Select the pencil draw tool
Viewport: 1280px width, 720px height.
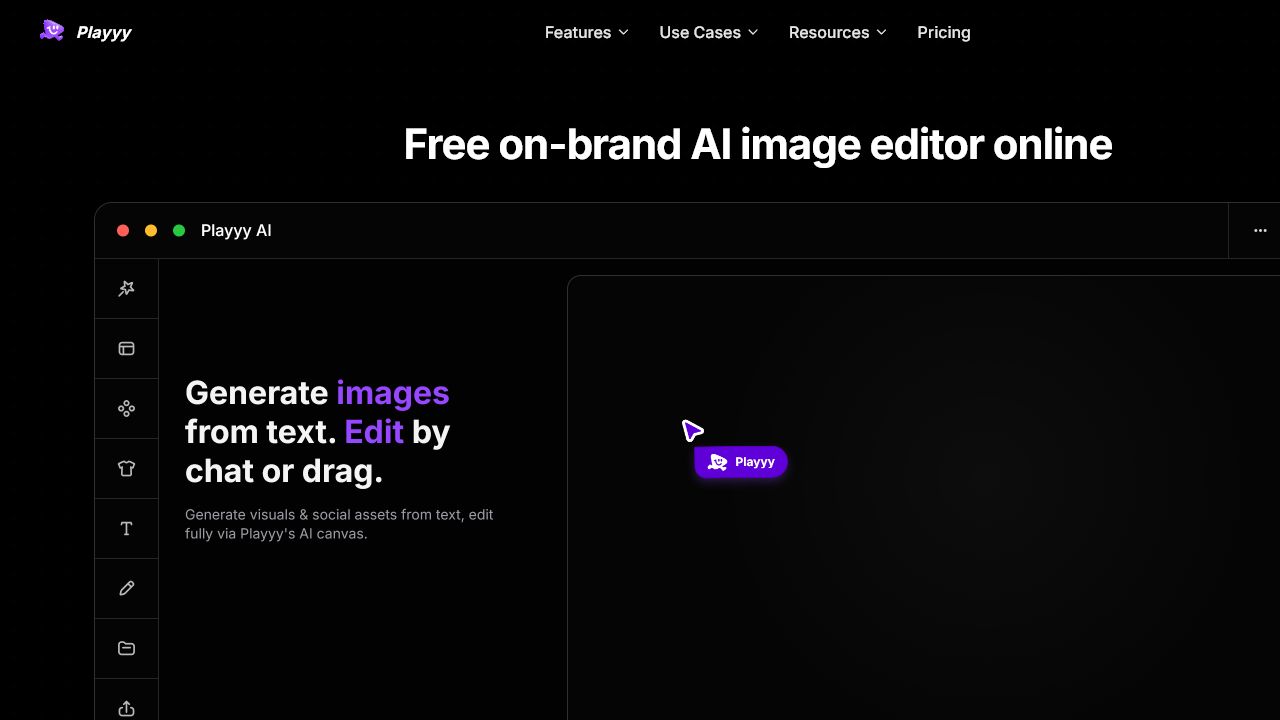click(x=126, y=589)
